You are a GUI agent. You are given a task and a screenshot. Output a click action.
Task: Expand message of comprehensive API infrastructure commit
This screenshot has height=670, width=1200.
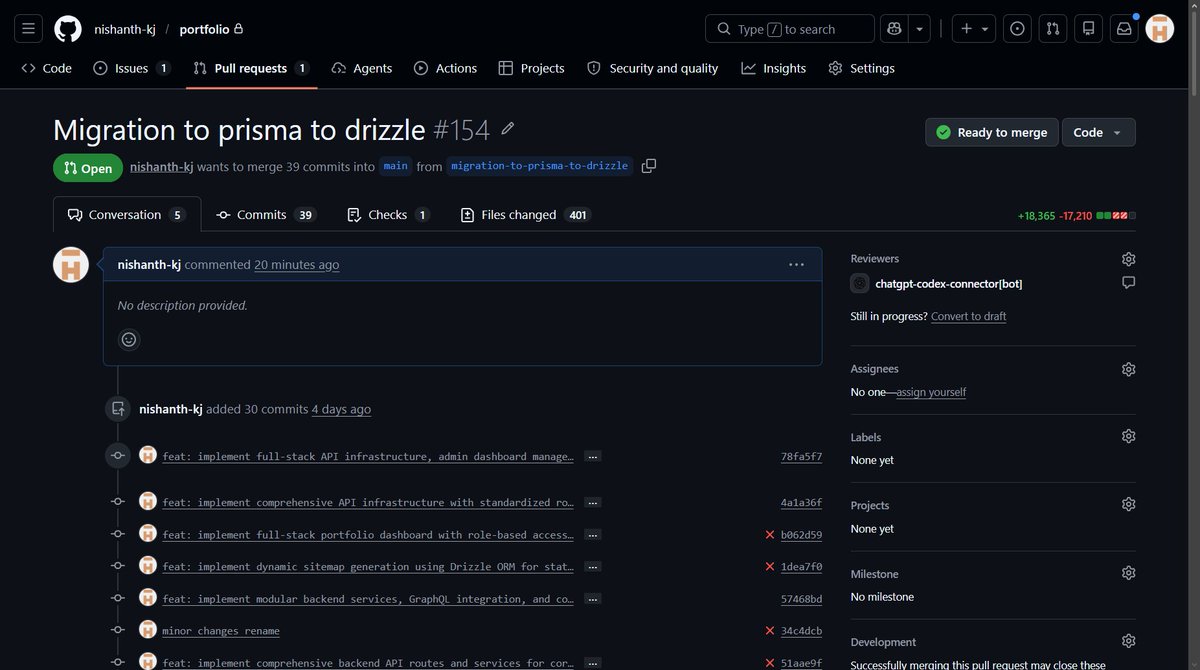coord(593,503)
